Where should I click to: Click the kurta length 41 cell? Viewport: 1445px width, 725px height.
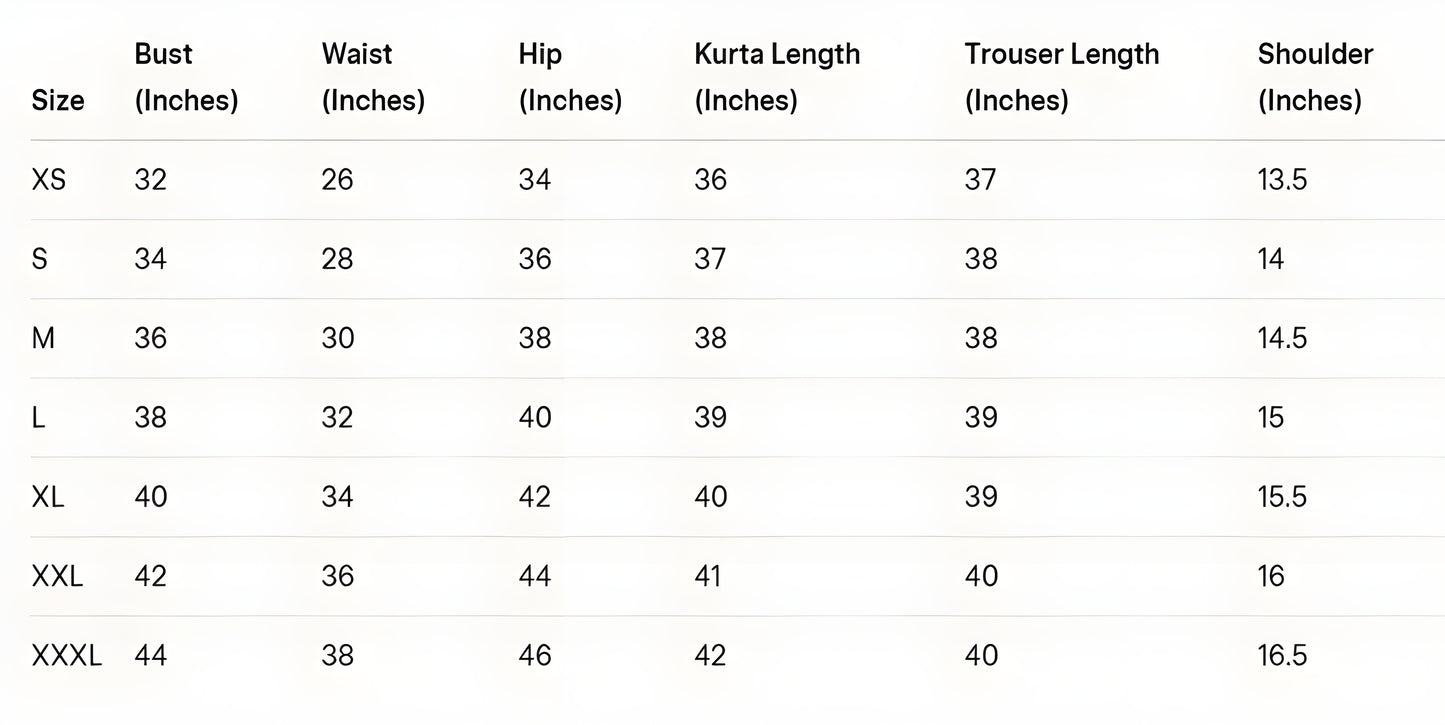tap(707, 576)
